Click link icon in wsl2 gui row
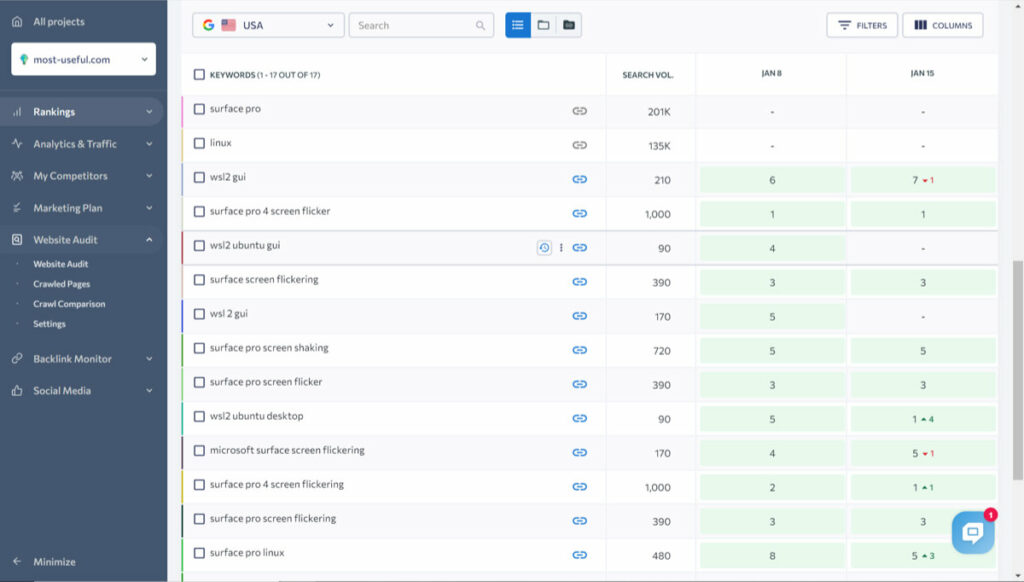Viewport: 1024px width, 582px height. tap(579, 179)
